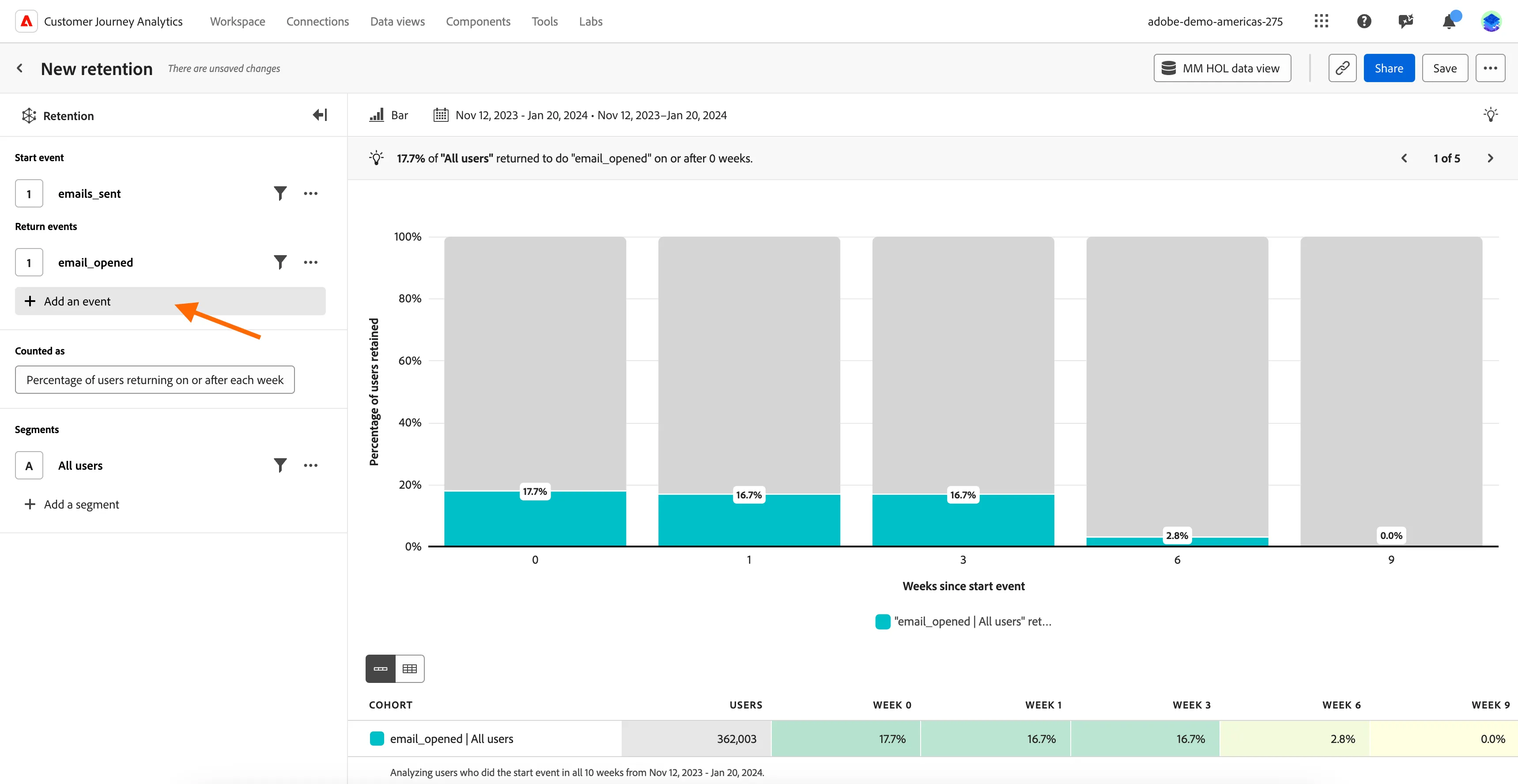This screenshot has width=1518, height=784.
Task: Open the more options ellipsis next to Save
Action: point(1490,68)
